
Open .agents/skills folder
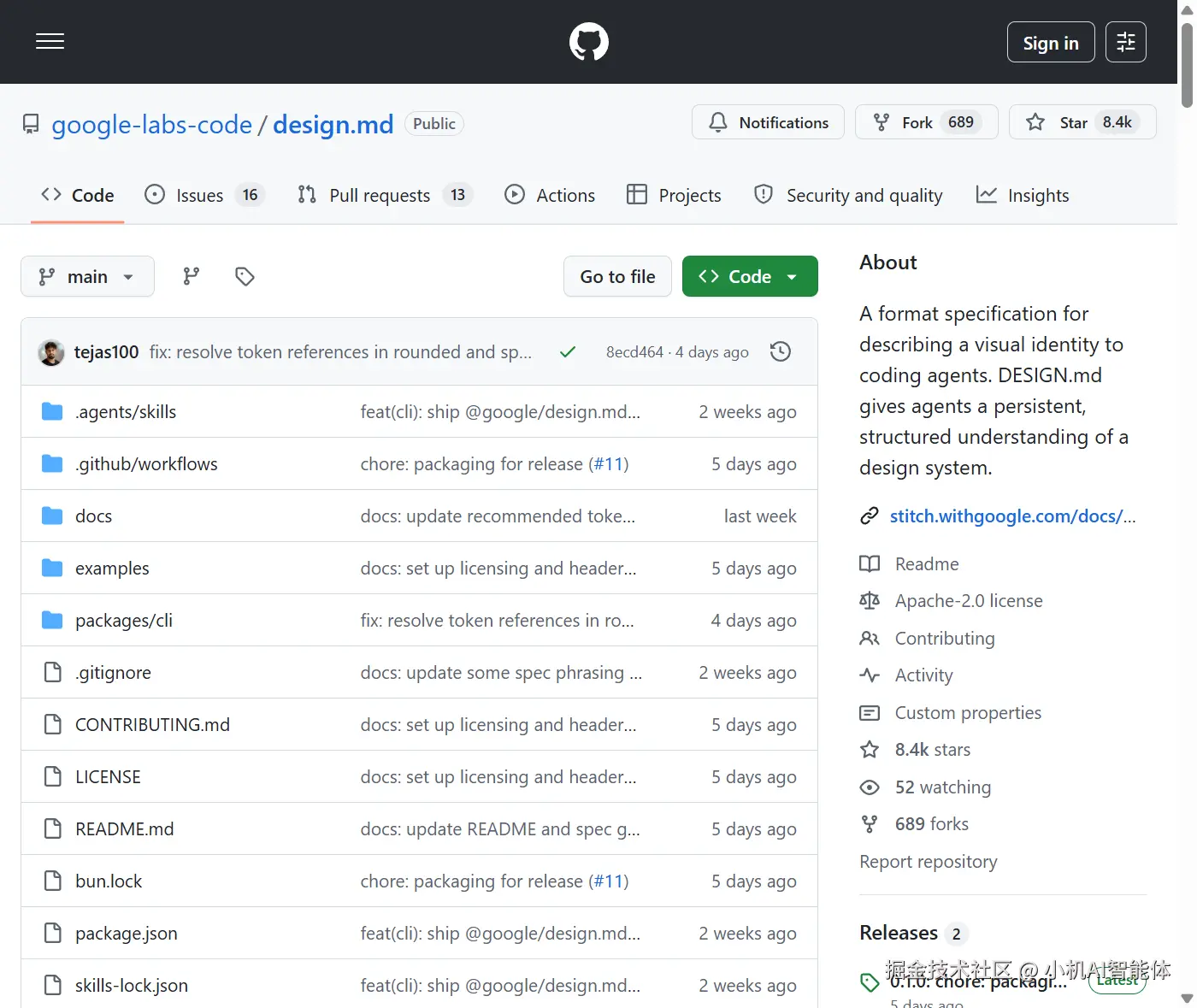pyautogui.click(x=126, y=412)
